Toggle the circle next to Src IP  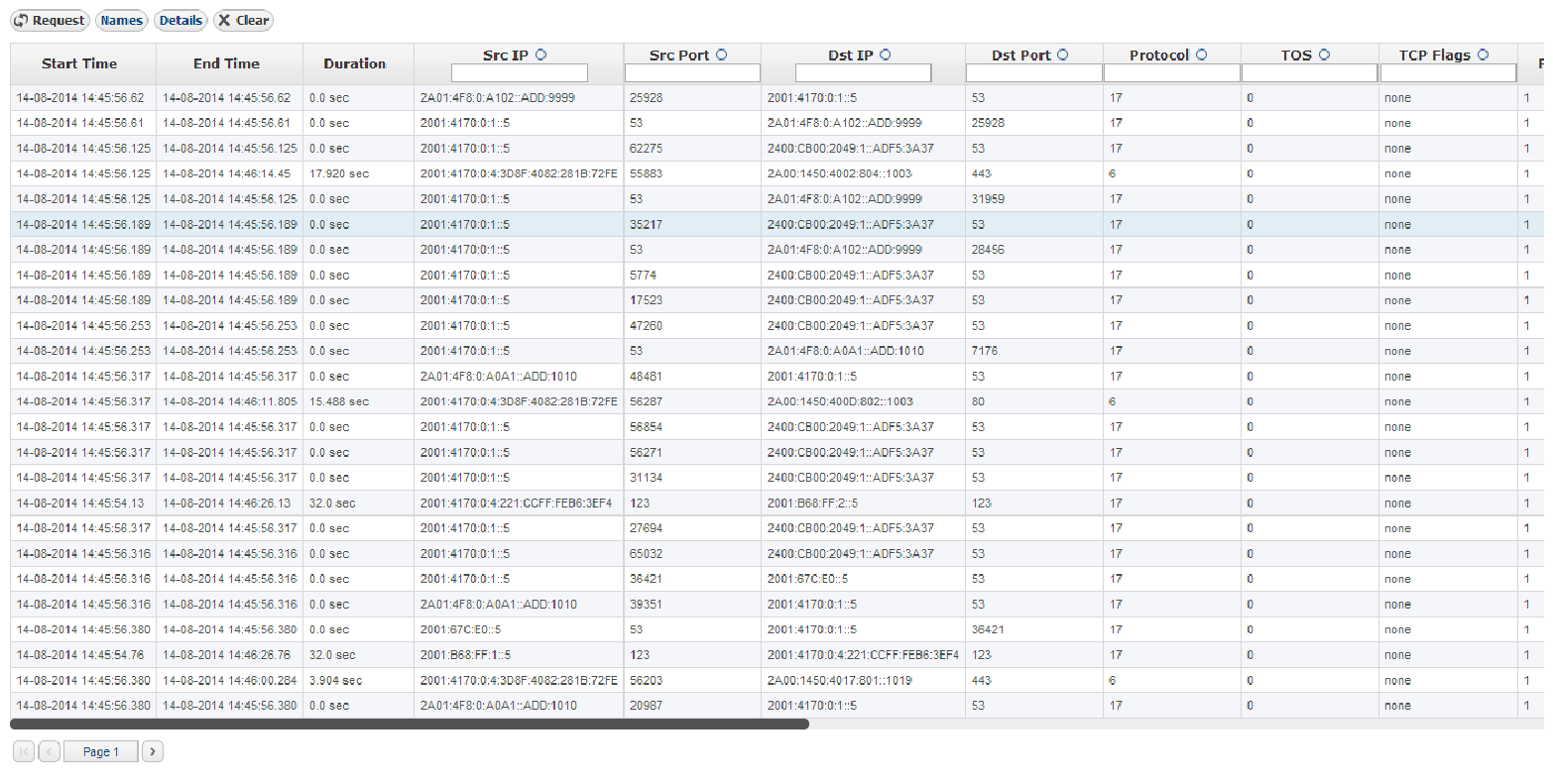coord(541,56)
